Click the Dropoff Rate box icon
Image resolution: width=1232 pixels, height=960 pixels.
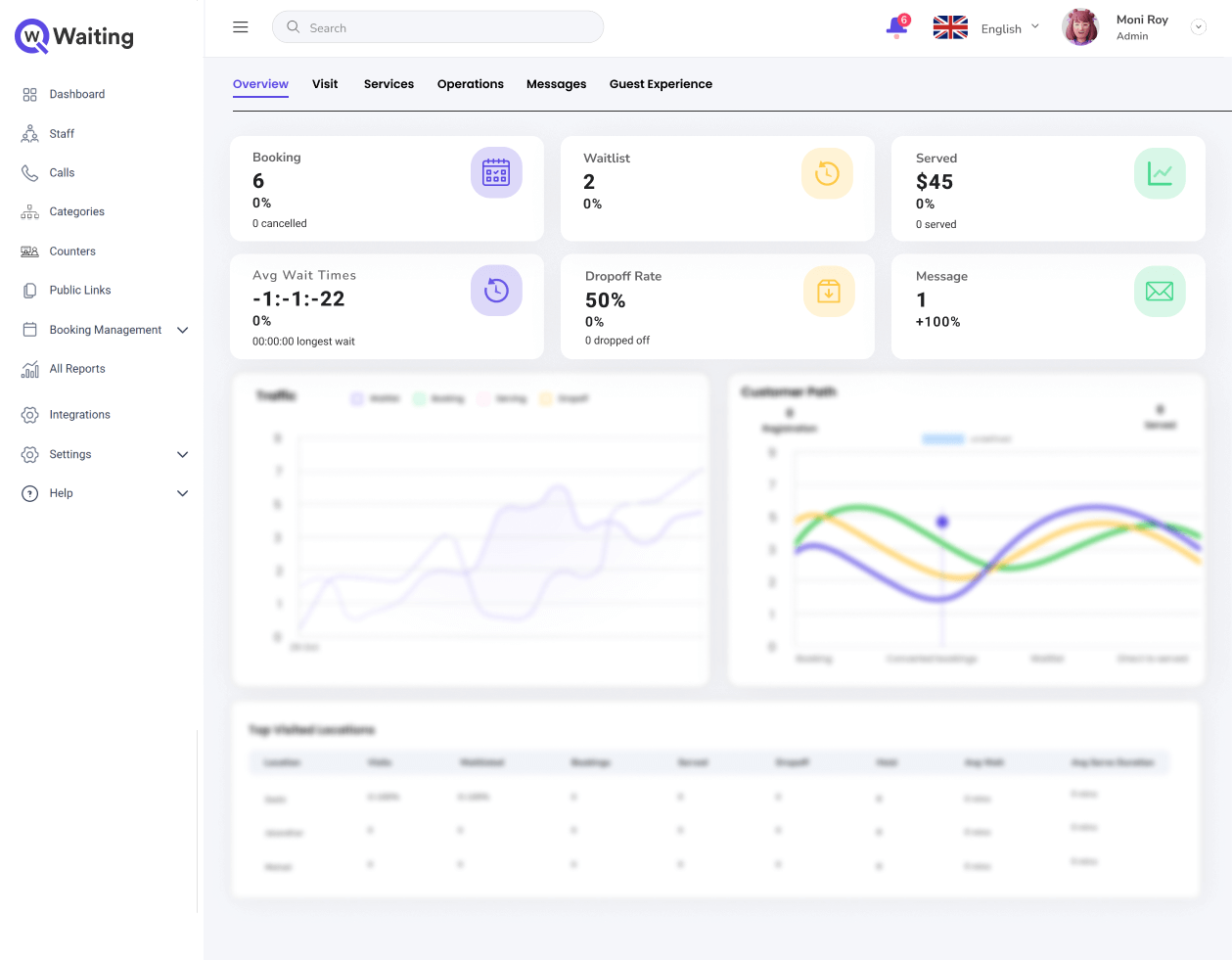pos(829,292)
